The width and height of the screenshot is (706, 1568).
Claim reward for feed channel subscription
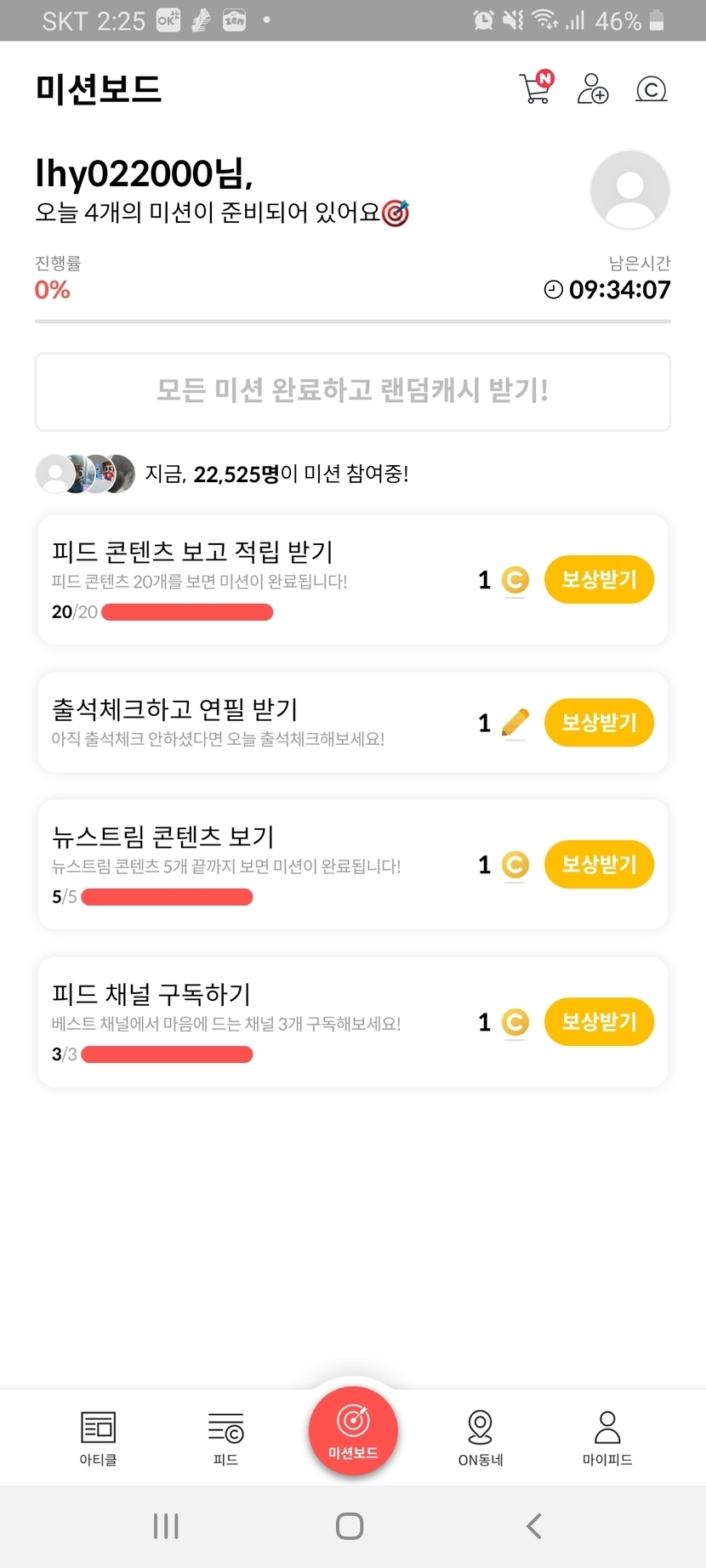coord(599,1022)
